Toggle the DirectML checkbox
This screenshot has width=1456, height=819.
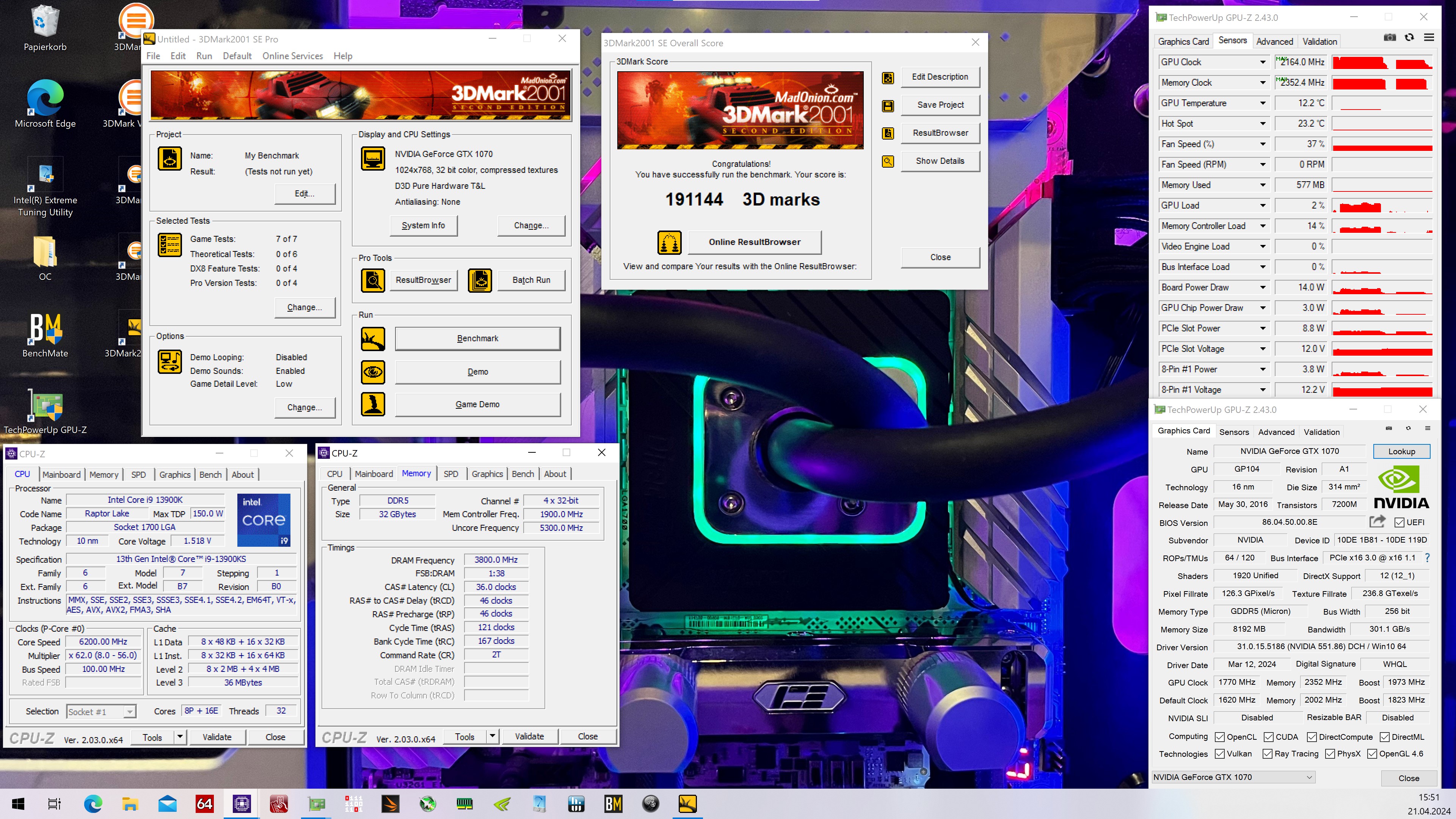point(1385,737)
